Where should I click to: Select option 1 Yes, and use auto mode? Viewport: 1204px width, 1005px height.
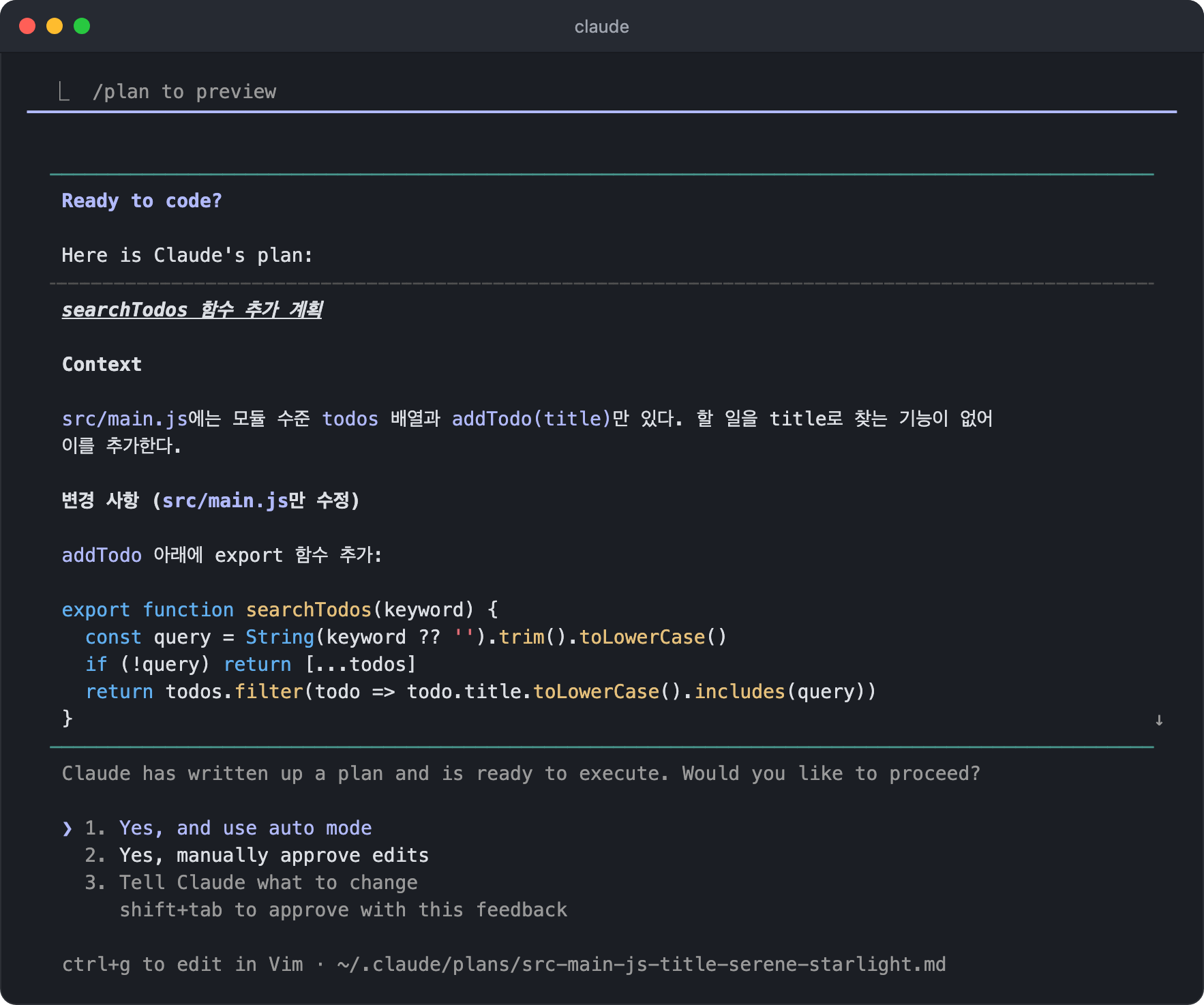click(228, 828)
